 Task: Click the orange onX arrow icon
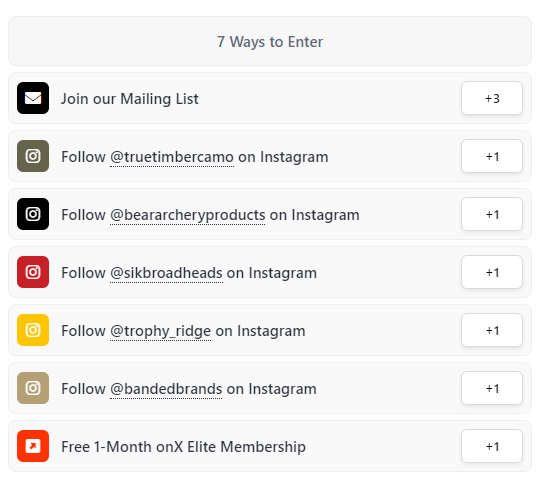(33, 446)
